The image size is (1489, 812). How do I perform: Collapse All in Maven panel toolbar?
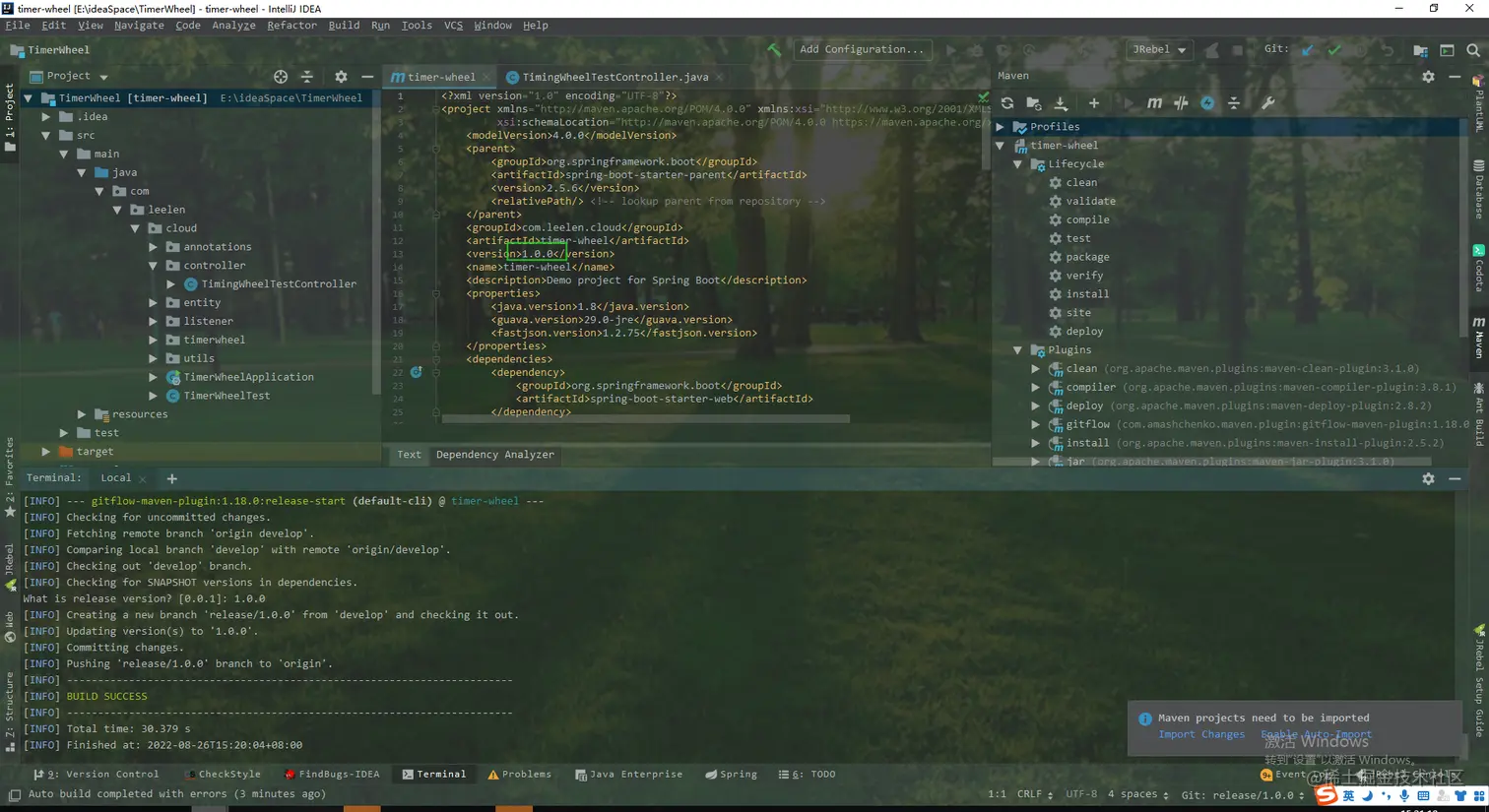(1234, 103)
